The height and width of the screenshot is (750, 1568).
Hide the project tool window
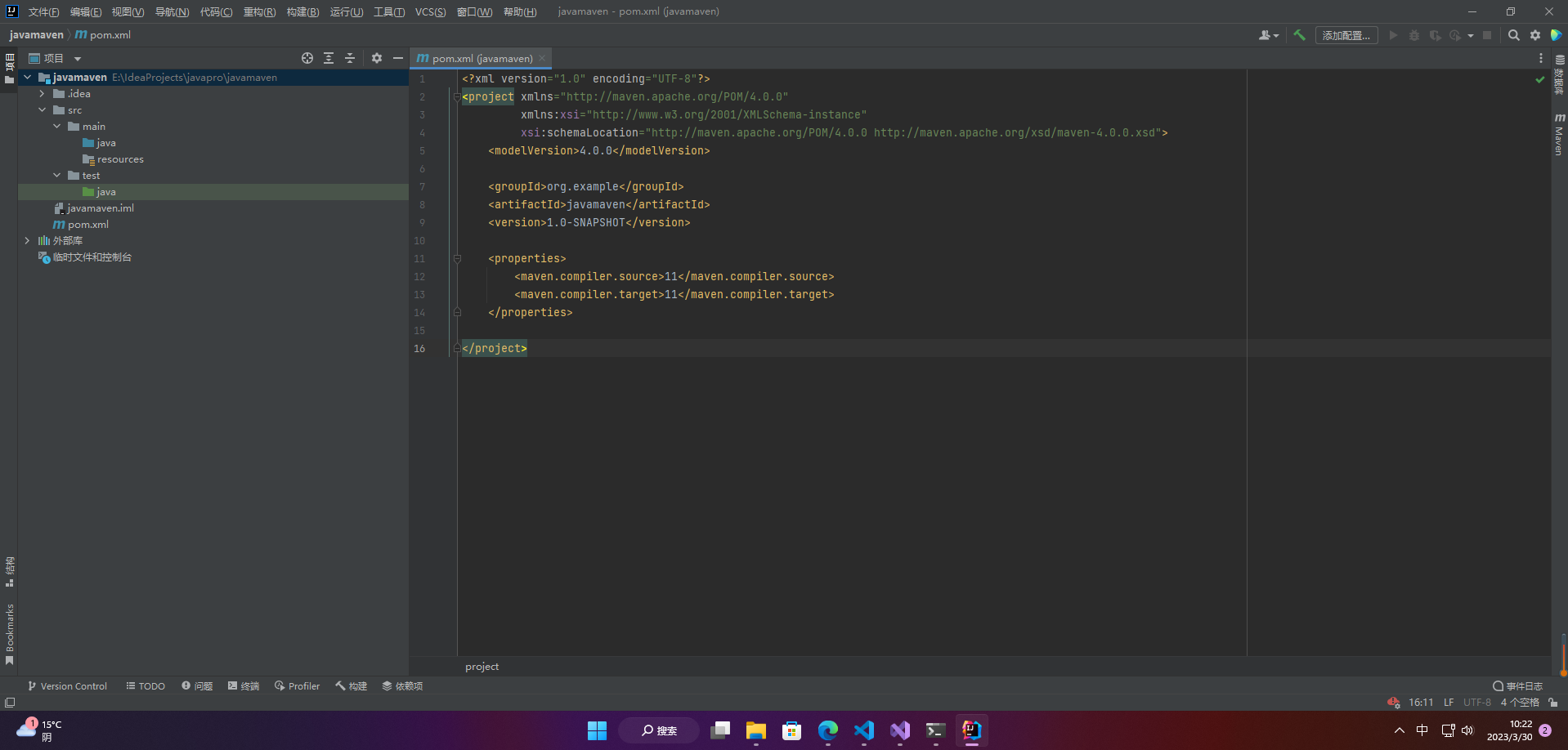398,58
